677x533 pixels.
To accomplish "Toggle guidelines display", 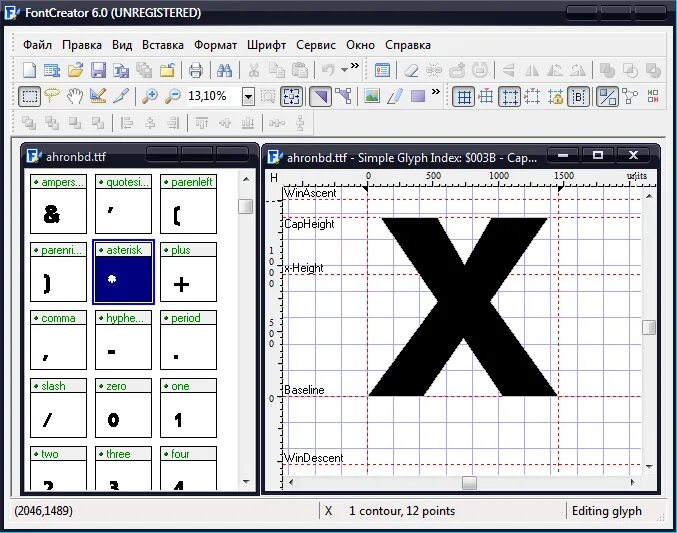I will pos(509,96).
